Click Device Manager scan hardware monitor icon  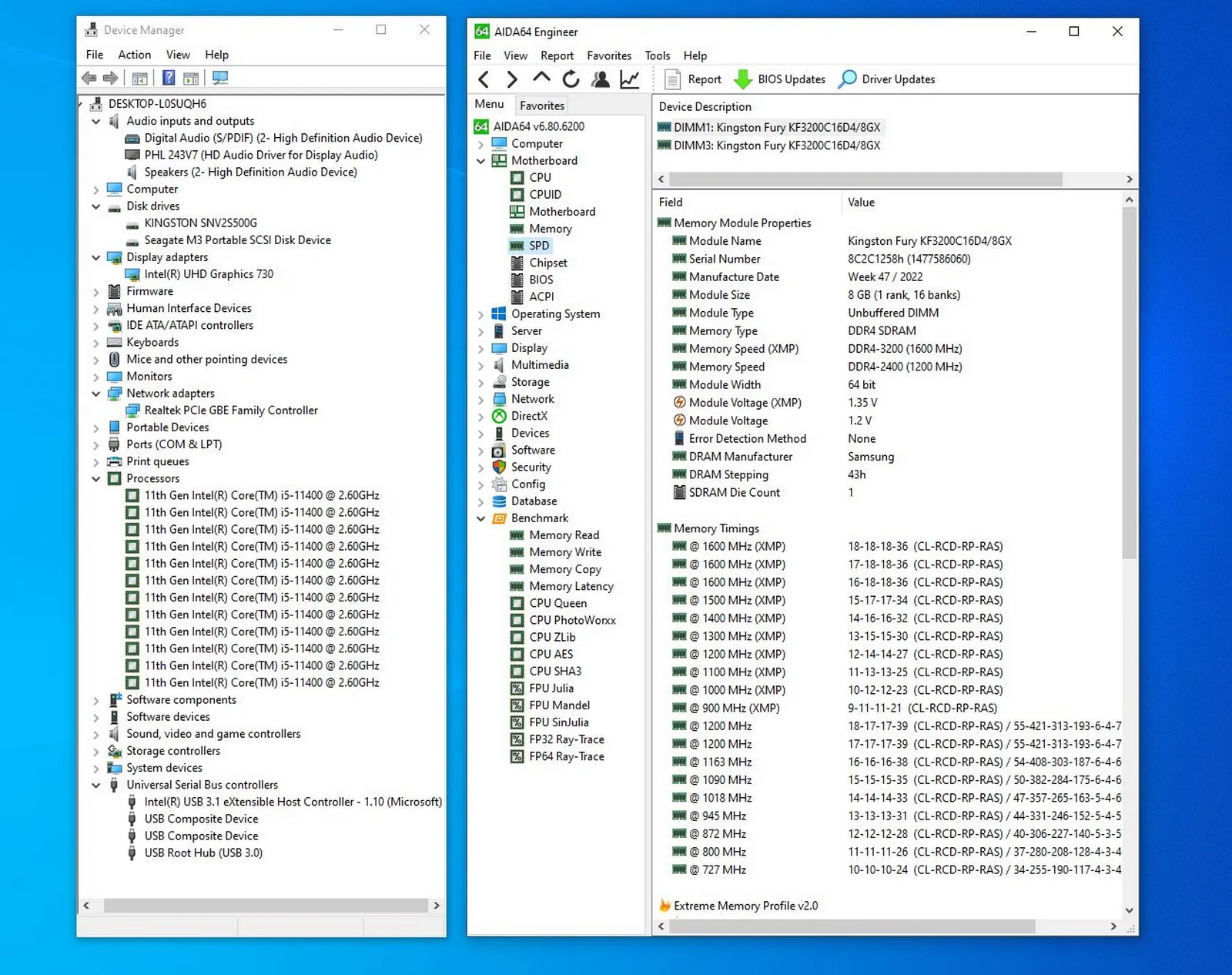point(220,78)
